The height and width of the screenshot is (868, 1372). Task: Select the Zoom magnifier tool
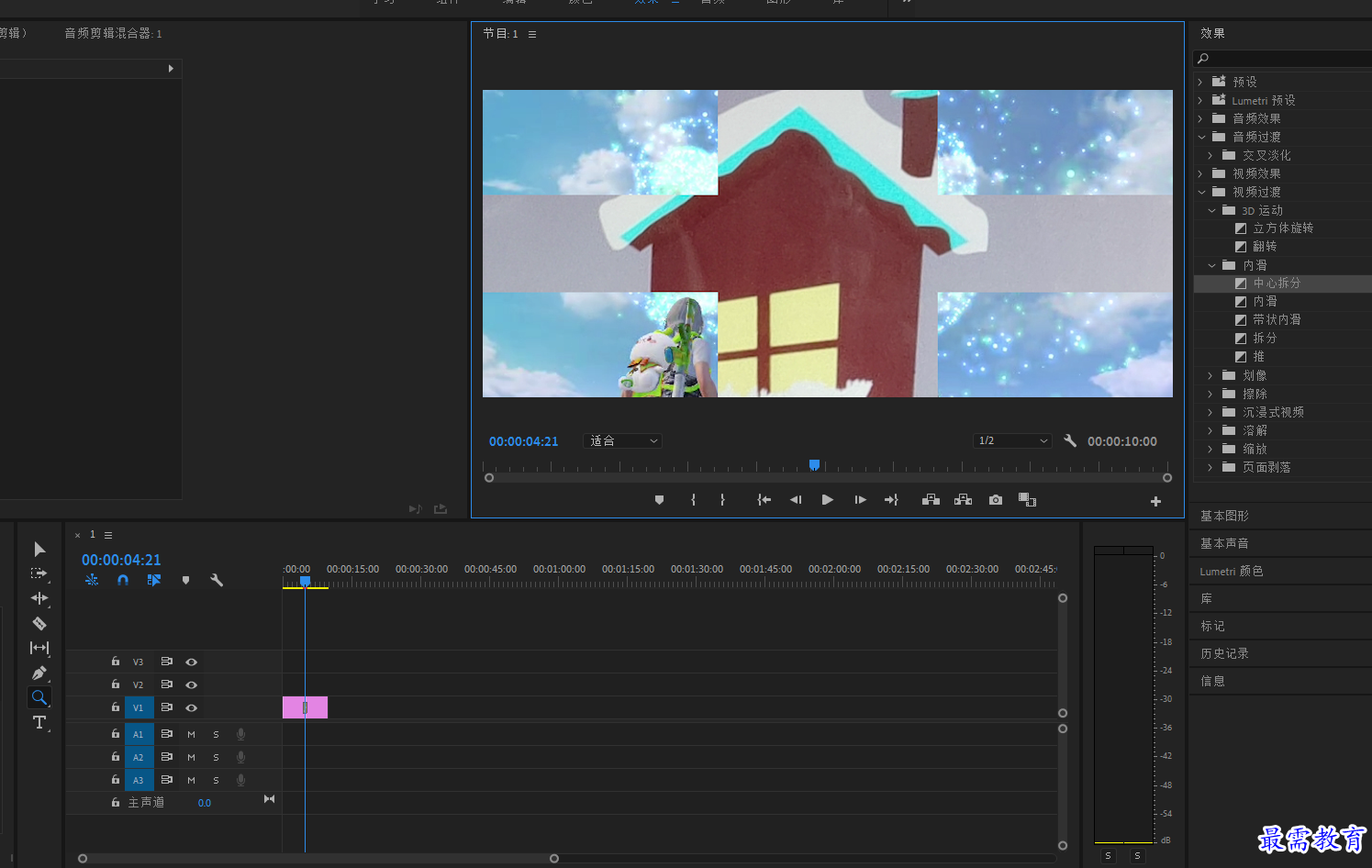pyautogui.click(x=39, y=697)
